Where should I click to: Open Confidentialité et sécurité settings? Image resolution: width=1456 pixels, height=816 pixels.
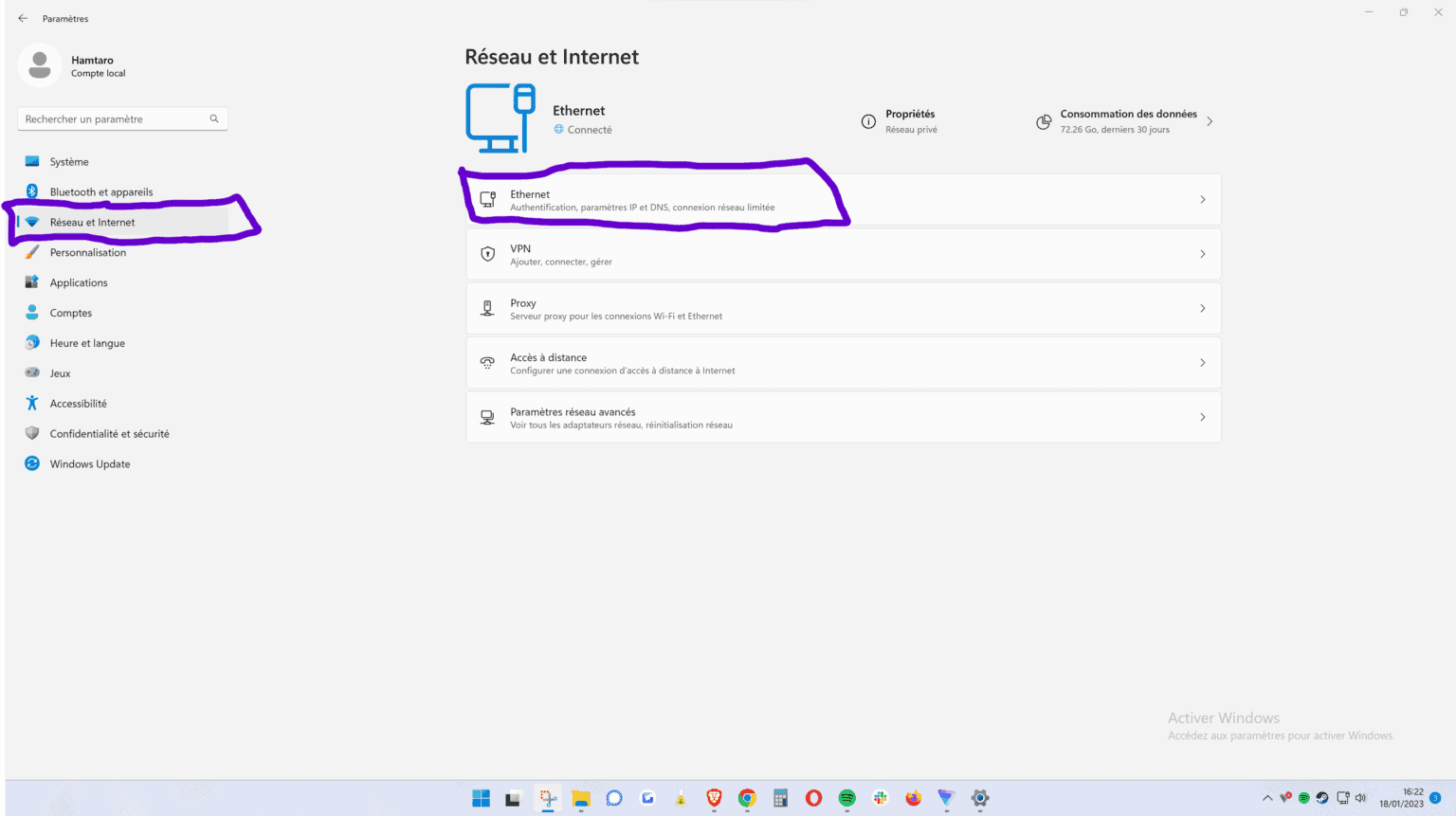[107, 433]
